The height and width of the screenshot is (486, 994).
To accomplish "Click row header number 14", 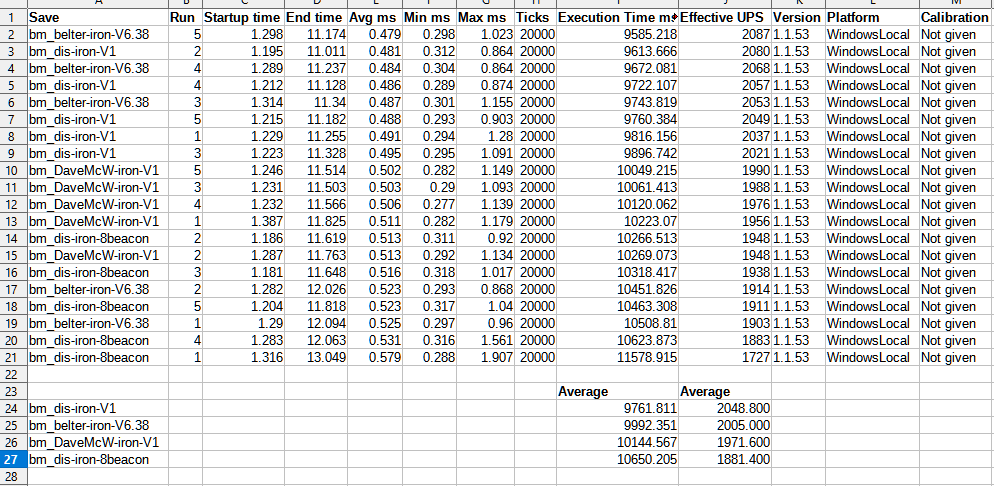I will coord(13,239).
